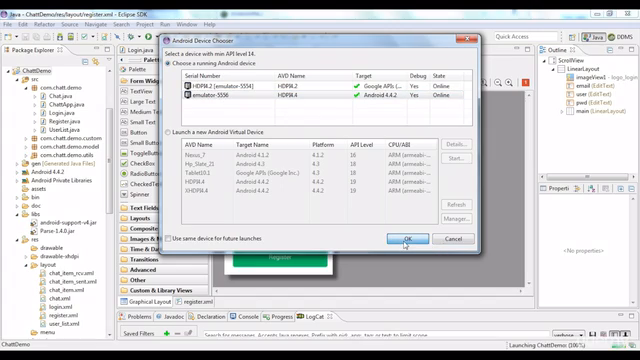Image resolution: width=640 pixels, height=360 pixels.
Task: Select Choose a running Android device radio
Action: coord(168,63)
